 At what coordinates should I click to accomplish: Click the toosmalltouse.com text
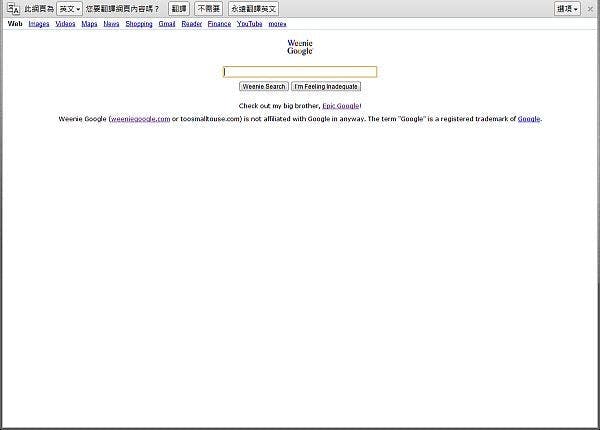coord(210,119)
